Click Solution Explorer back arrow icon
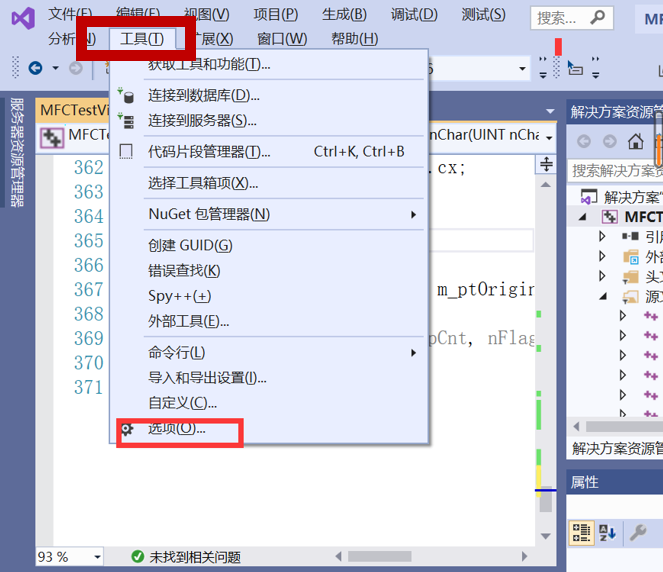 (x=584, y=141)
